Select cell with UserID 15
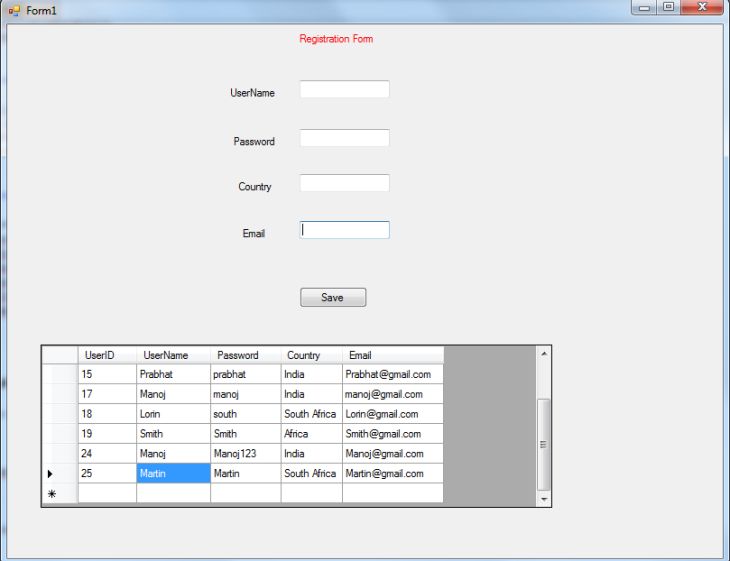Viewport: 730px width, 561px height. 107,374
